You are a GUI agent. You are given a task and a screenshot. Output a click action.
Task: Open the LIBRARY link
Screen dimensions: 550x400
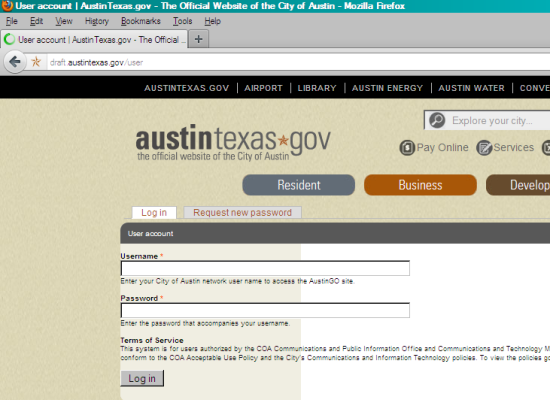pos(317,88)
